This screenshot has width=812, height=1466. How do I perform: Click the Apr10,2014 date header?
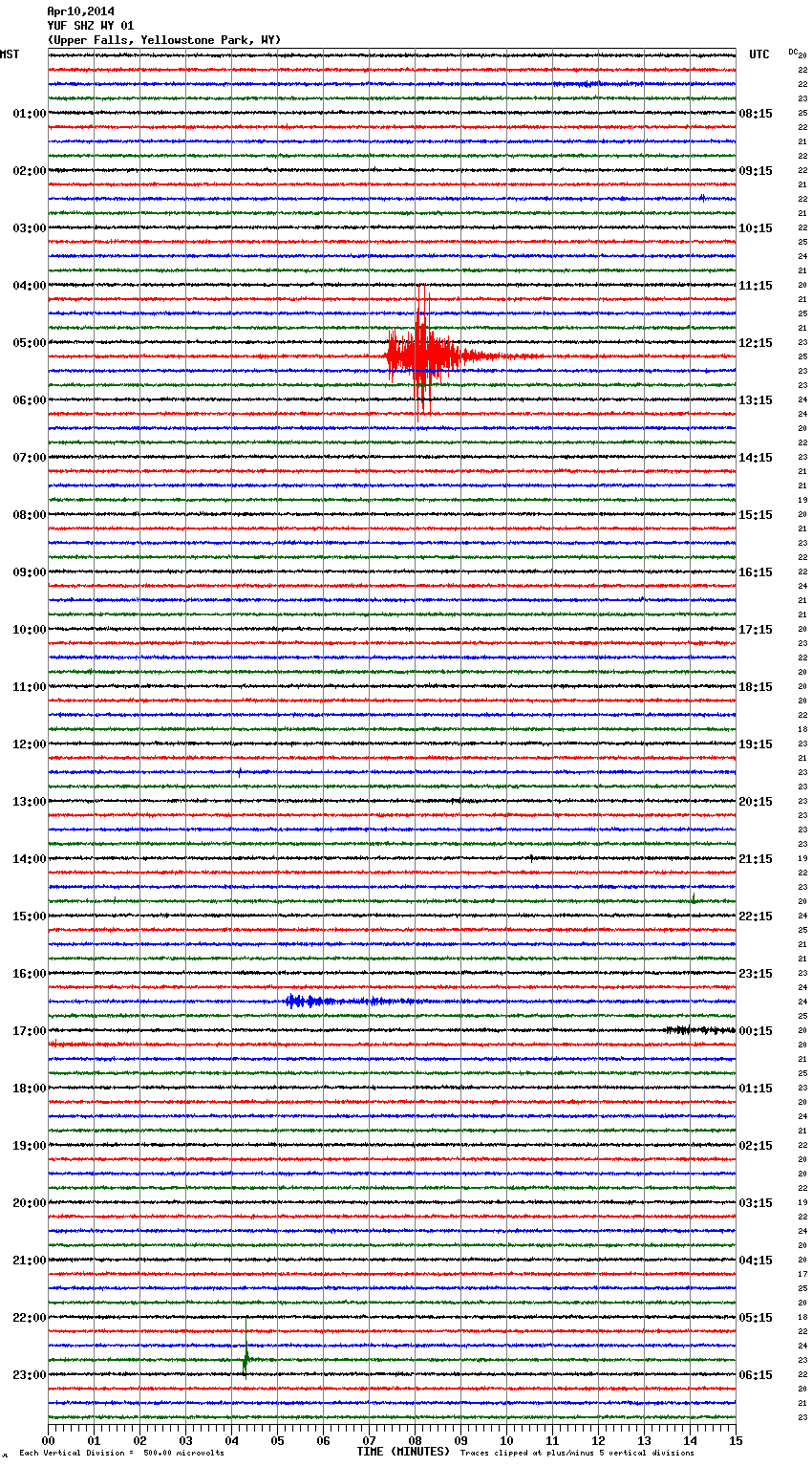[x=80, y=11]
